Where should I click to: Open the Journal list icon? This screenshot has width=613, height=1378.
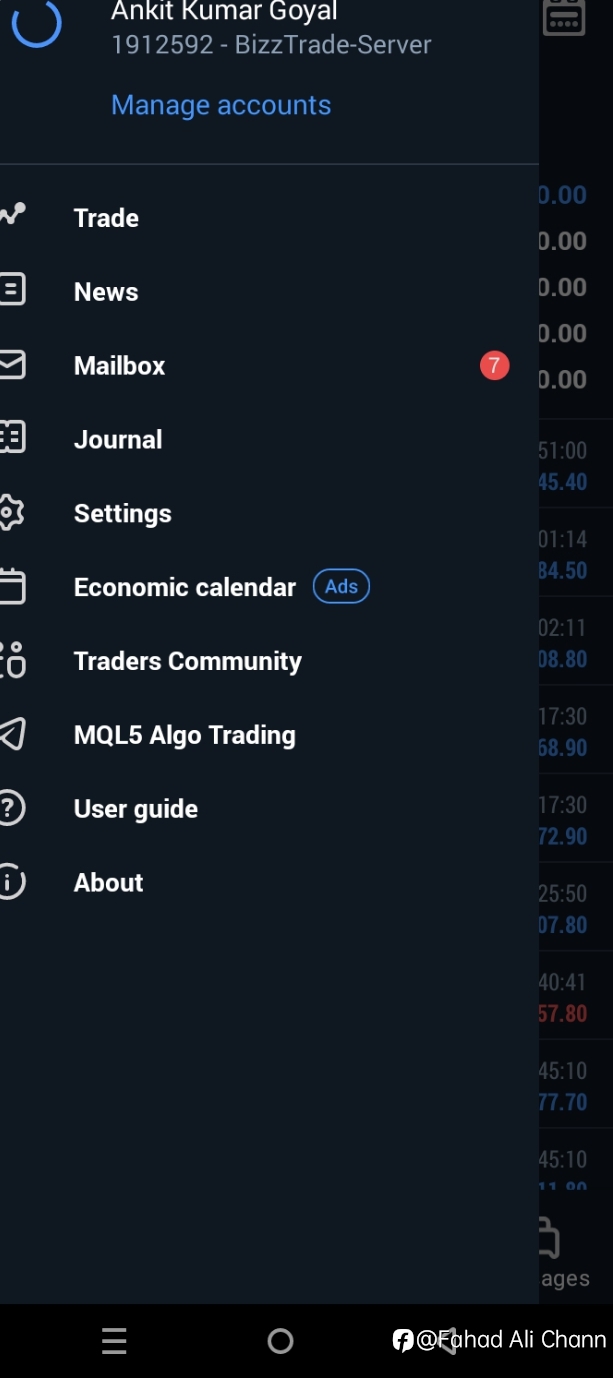click(11, 438)
